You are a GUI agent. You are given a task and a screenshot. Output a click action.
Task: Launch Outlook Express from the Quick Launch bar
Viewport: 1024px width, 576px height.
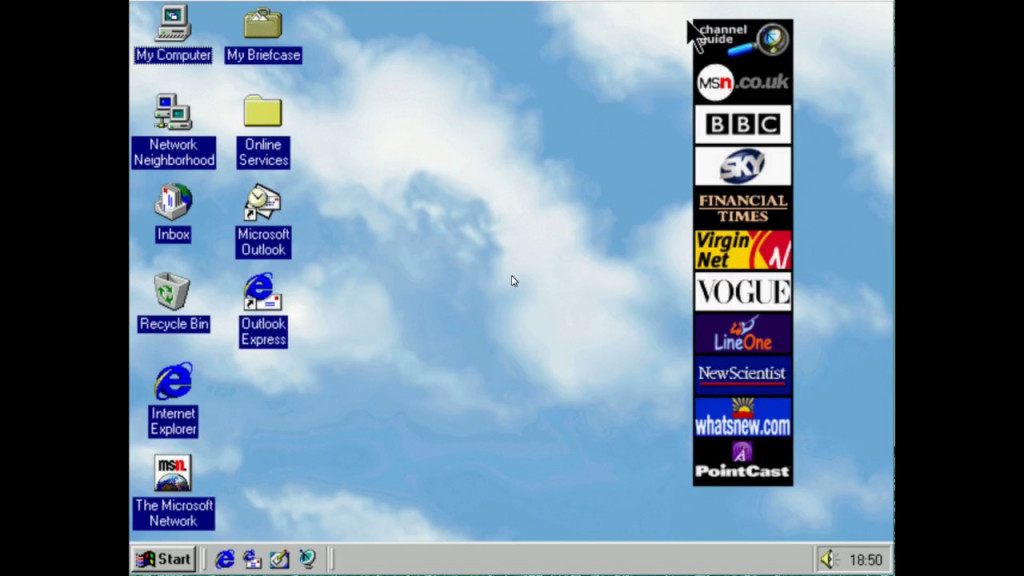pos(252,559)
